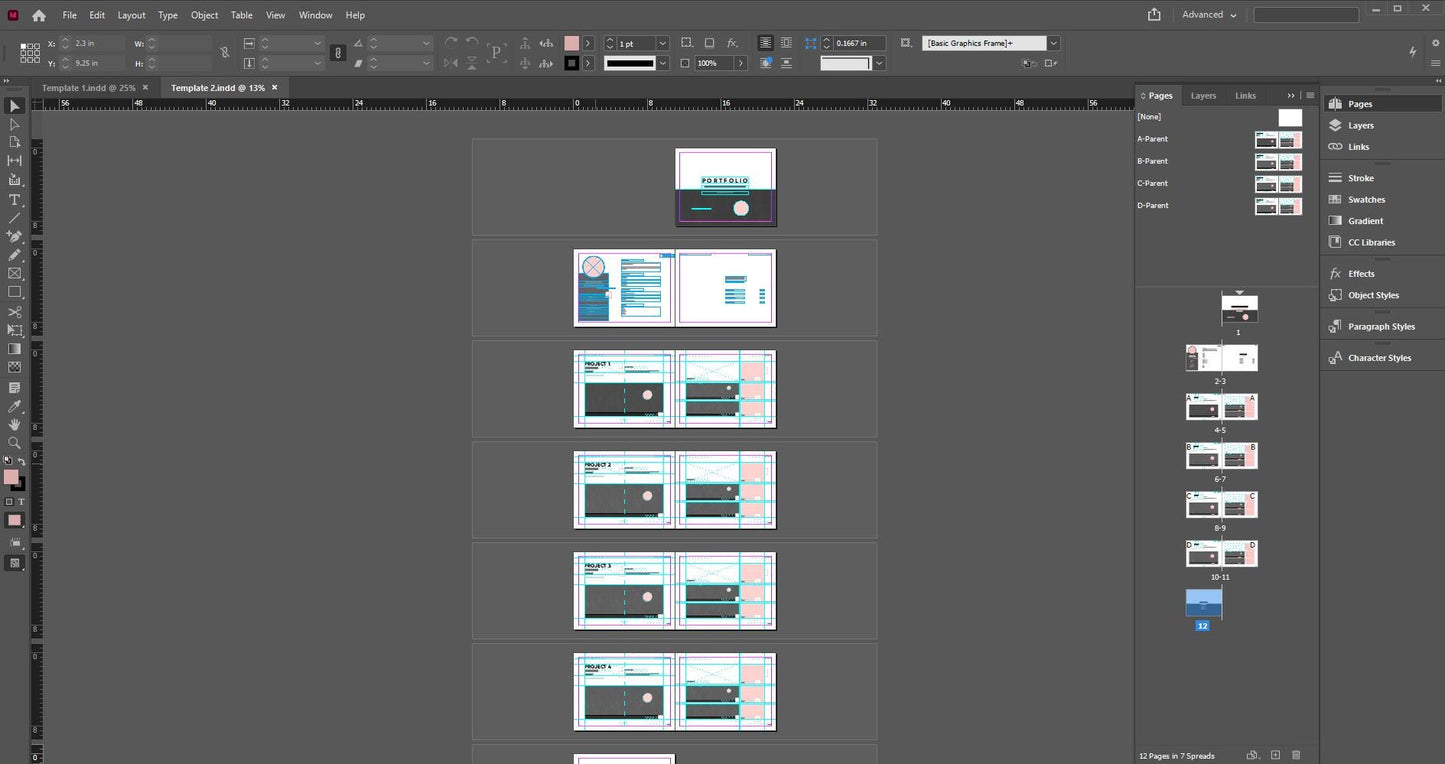Open the Advanced workspace dropdown

[x=1209, y=15]
